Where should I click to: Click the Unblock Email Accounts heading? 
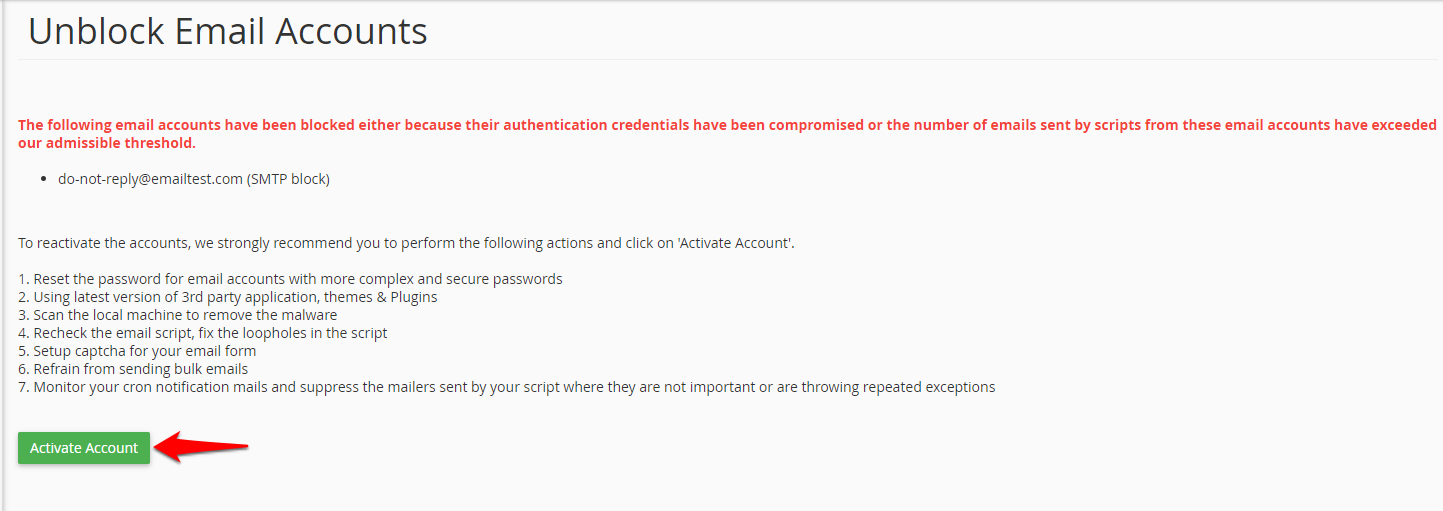pyautogui.click(x=227, y=31)
